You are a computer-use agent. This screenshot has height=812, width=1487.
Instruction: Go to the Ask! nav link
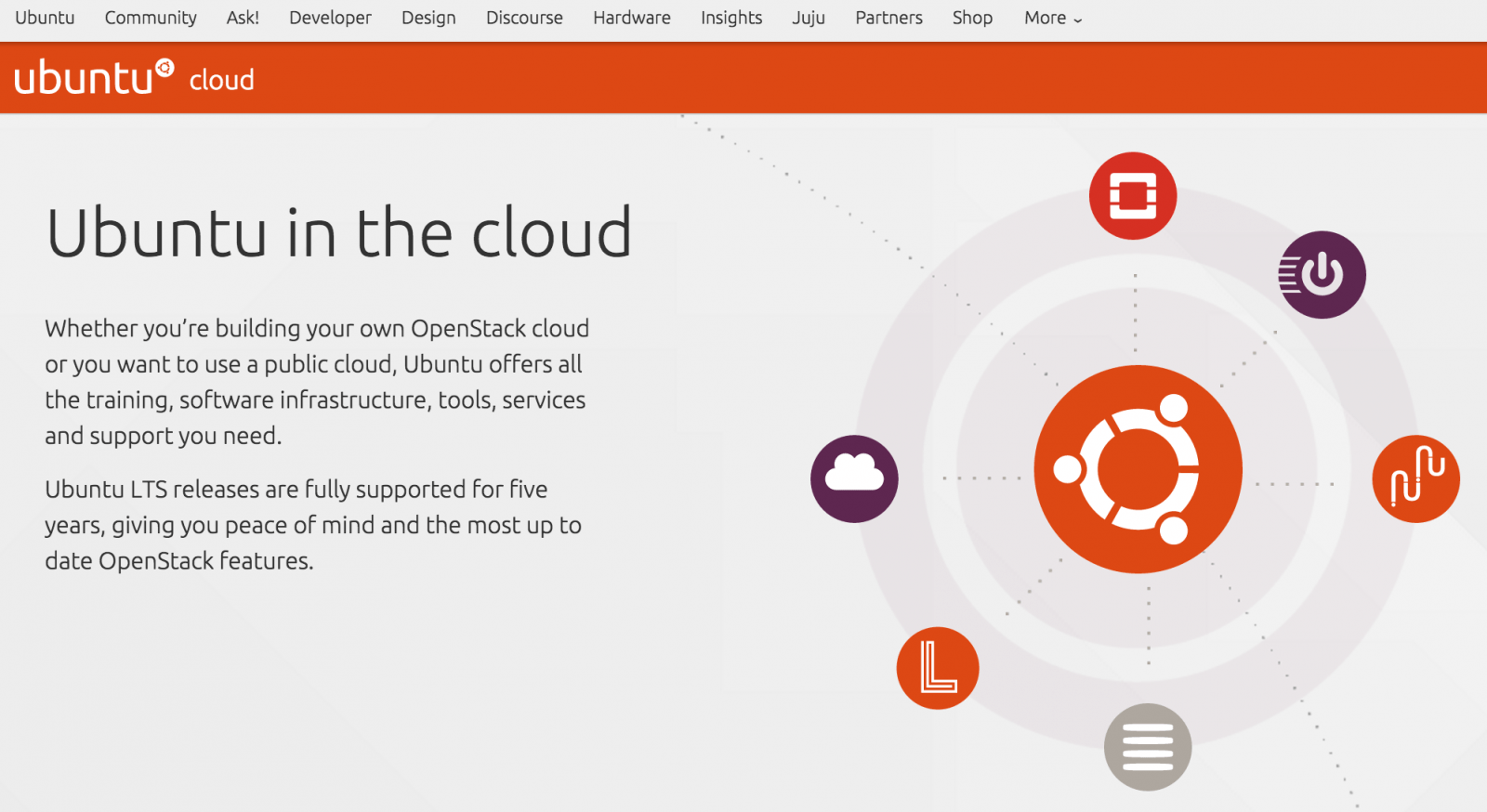click(243, 19)
